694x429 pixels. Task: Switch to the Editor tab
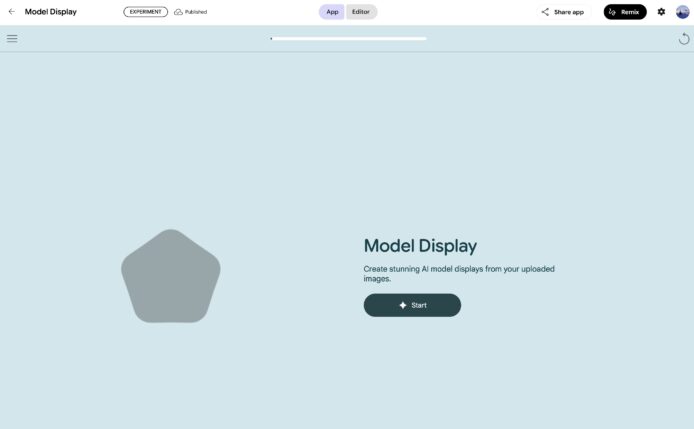pos(361,12)
